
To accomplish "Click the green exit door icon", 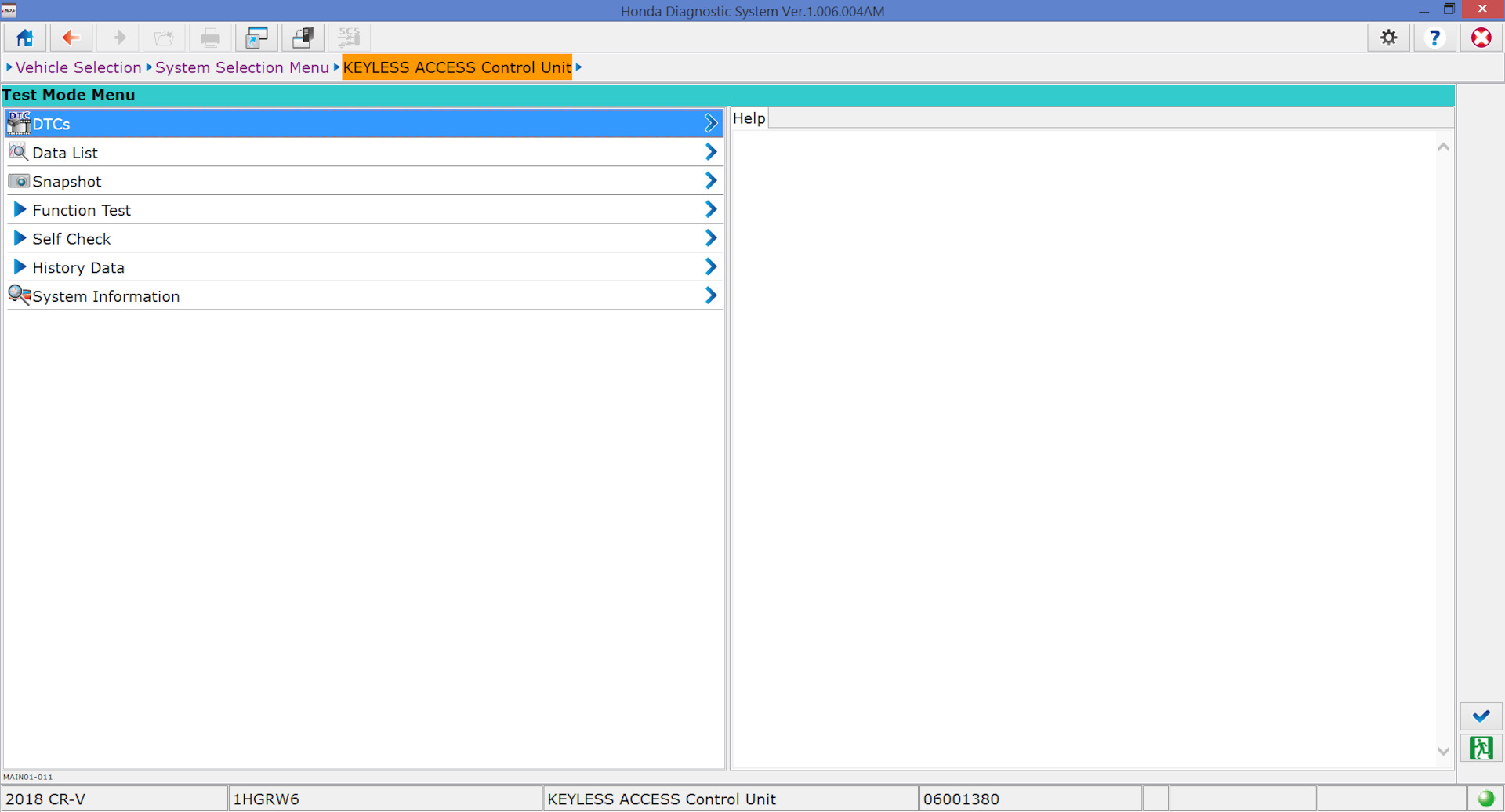I will point(1481,749).
